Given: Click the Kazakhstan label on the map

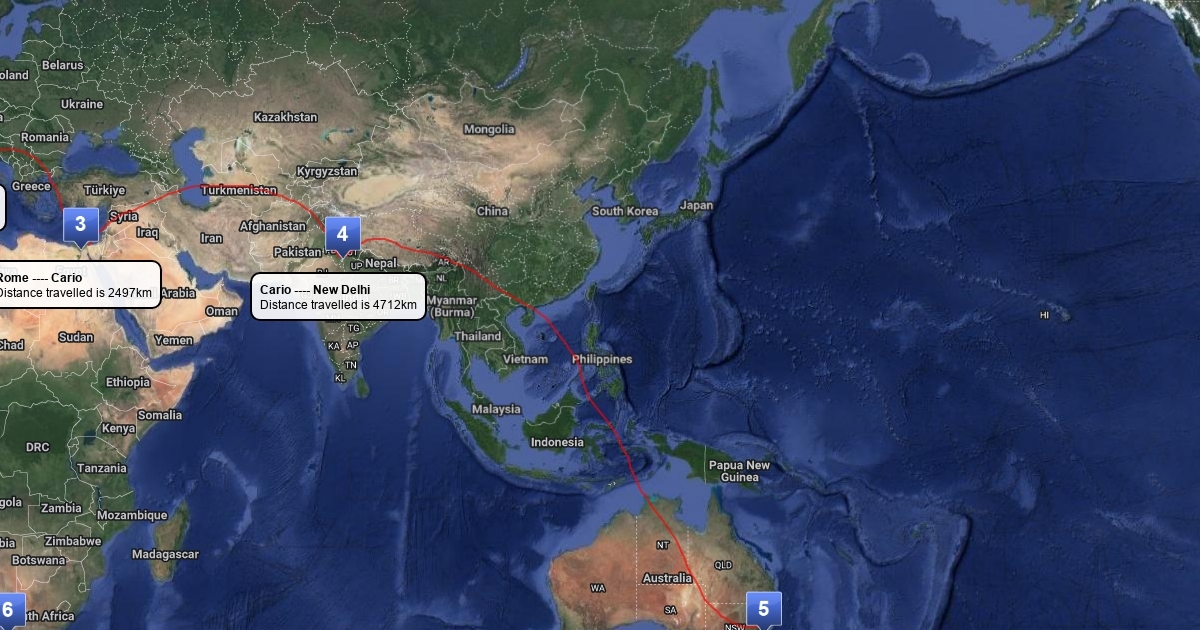Looking at the screenshot, I should pos(285,117).
